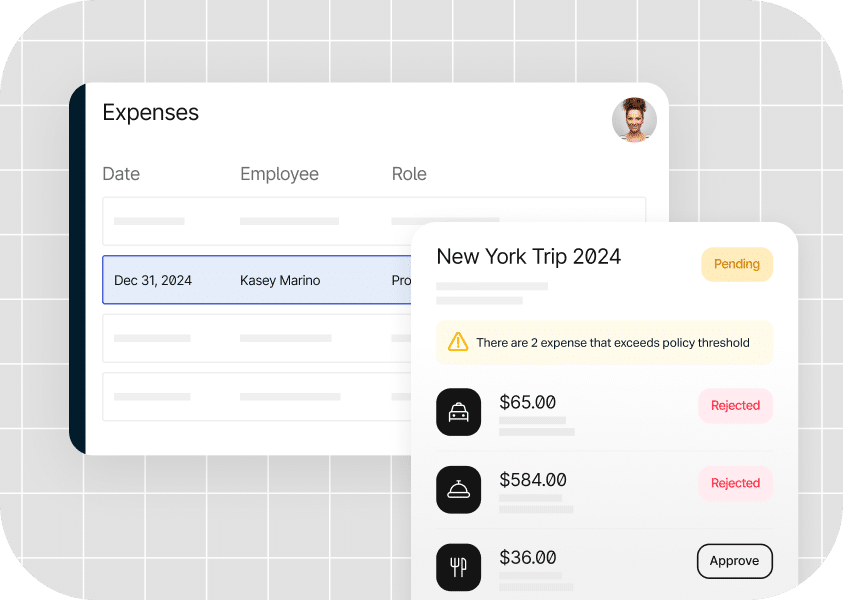Switch to the Expenses view
This screenshot has width=843, height=601.
click(150, 112)
